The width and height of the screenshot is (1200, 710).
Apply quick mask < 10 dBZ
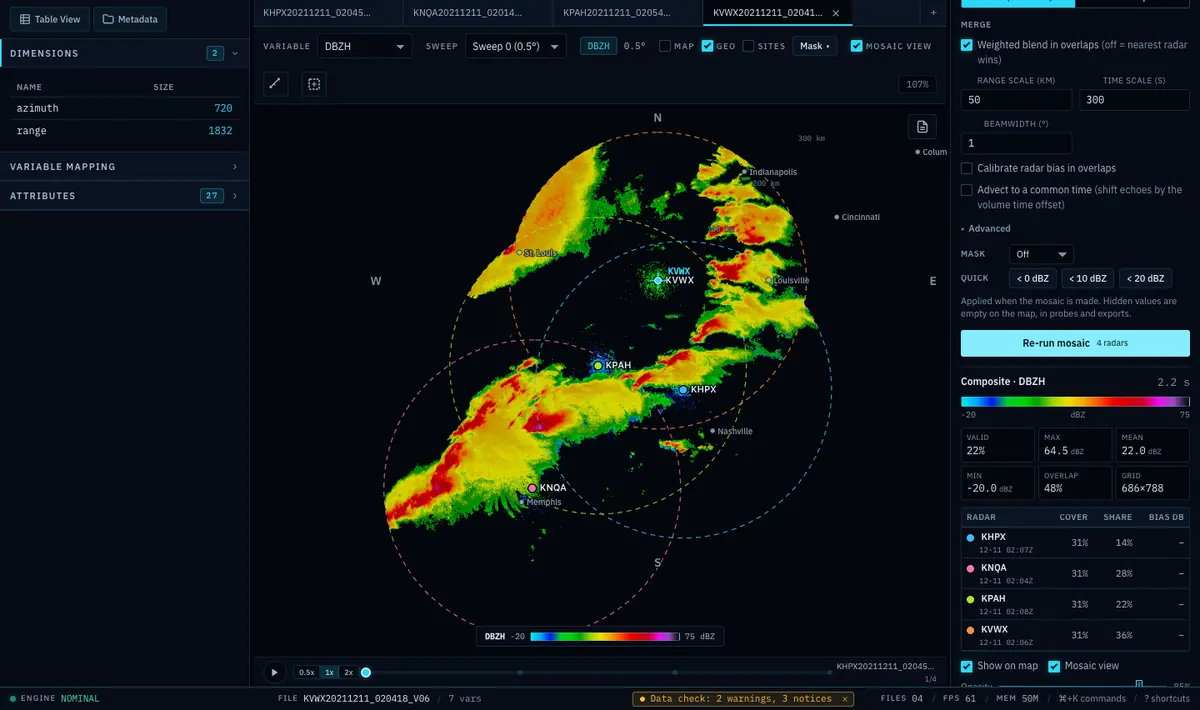pyautogui.click(x=1087, y=278)
